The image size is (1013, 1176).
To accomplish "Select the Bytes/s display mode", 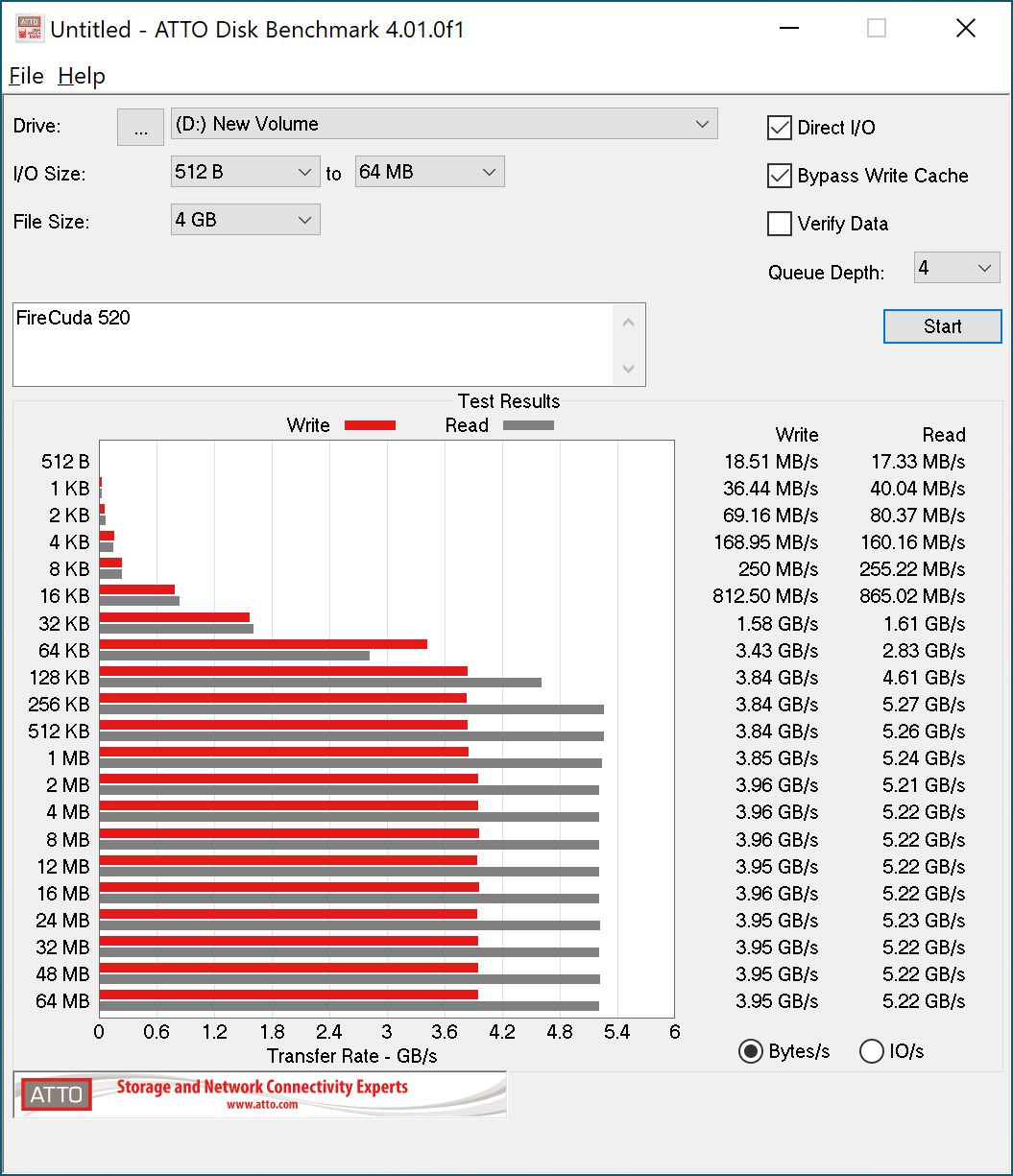I will (750, 1051).
